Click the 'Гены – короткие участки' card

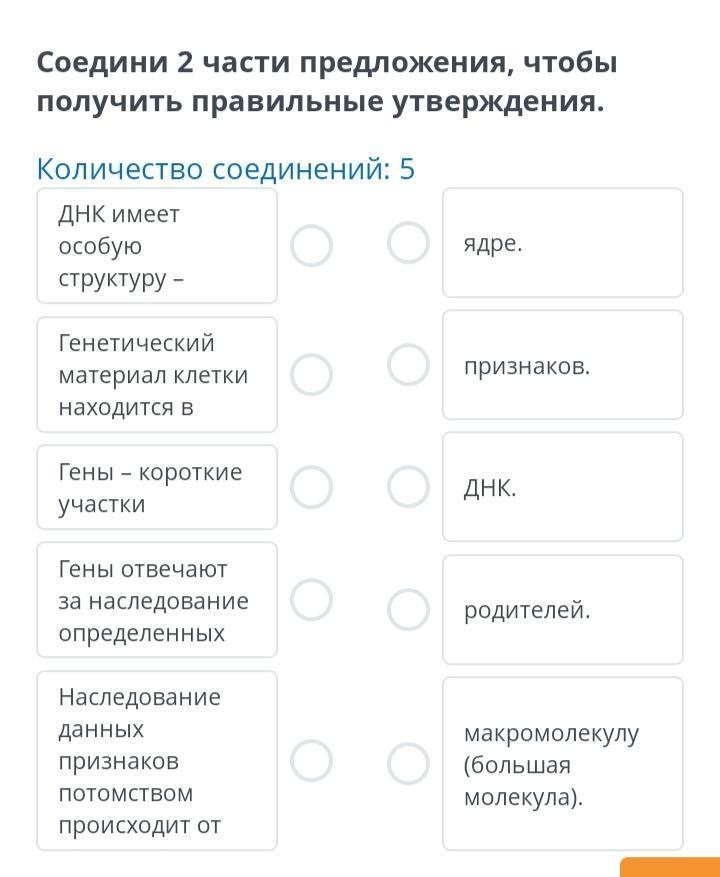pyautogui.click(x=156, y=487)
